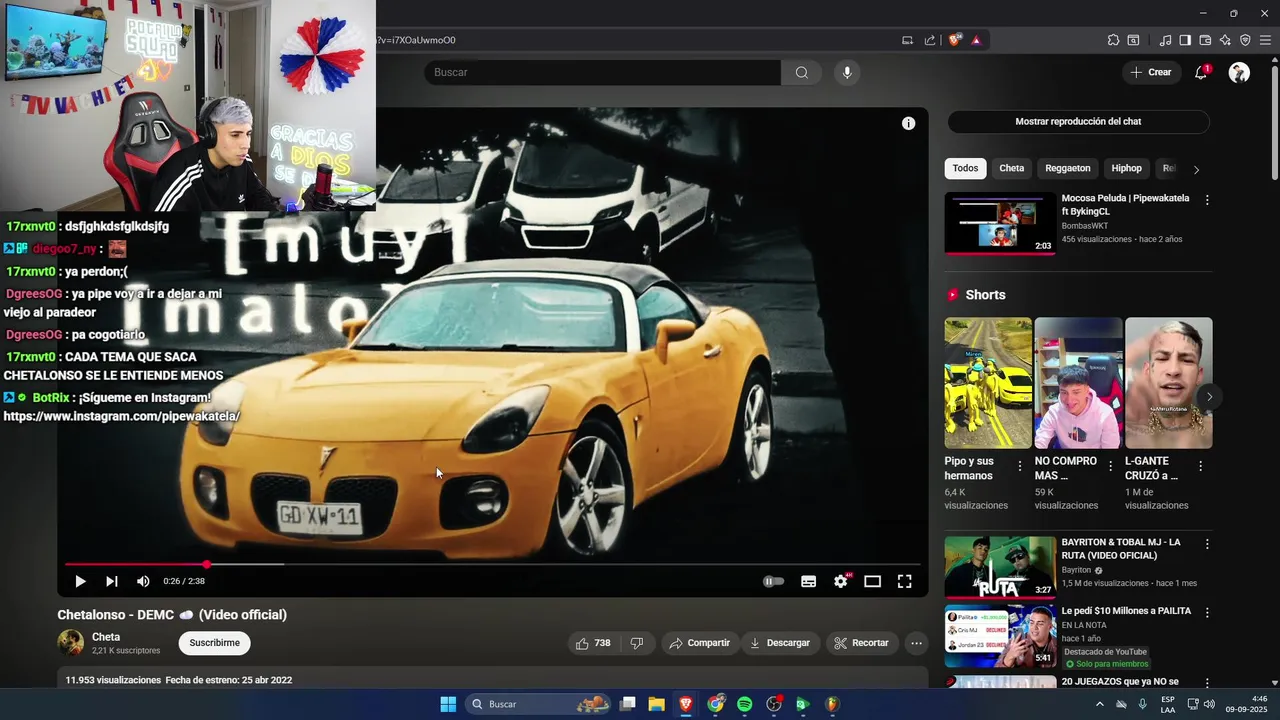This screenshot has width=1280, height=720.
Task: Enter fullscreen with the fullscreen icon
Action: point(904,581)
